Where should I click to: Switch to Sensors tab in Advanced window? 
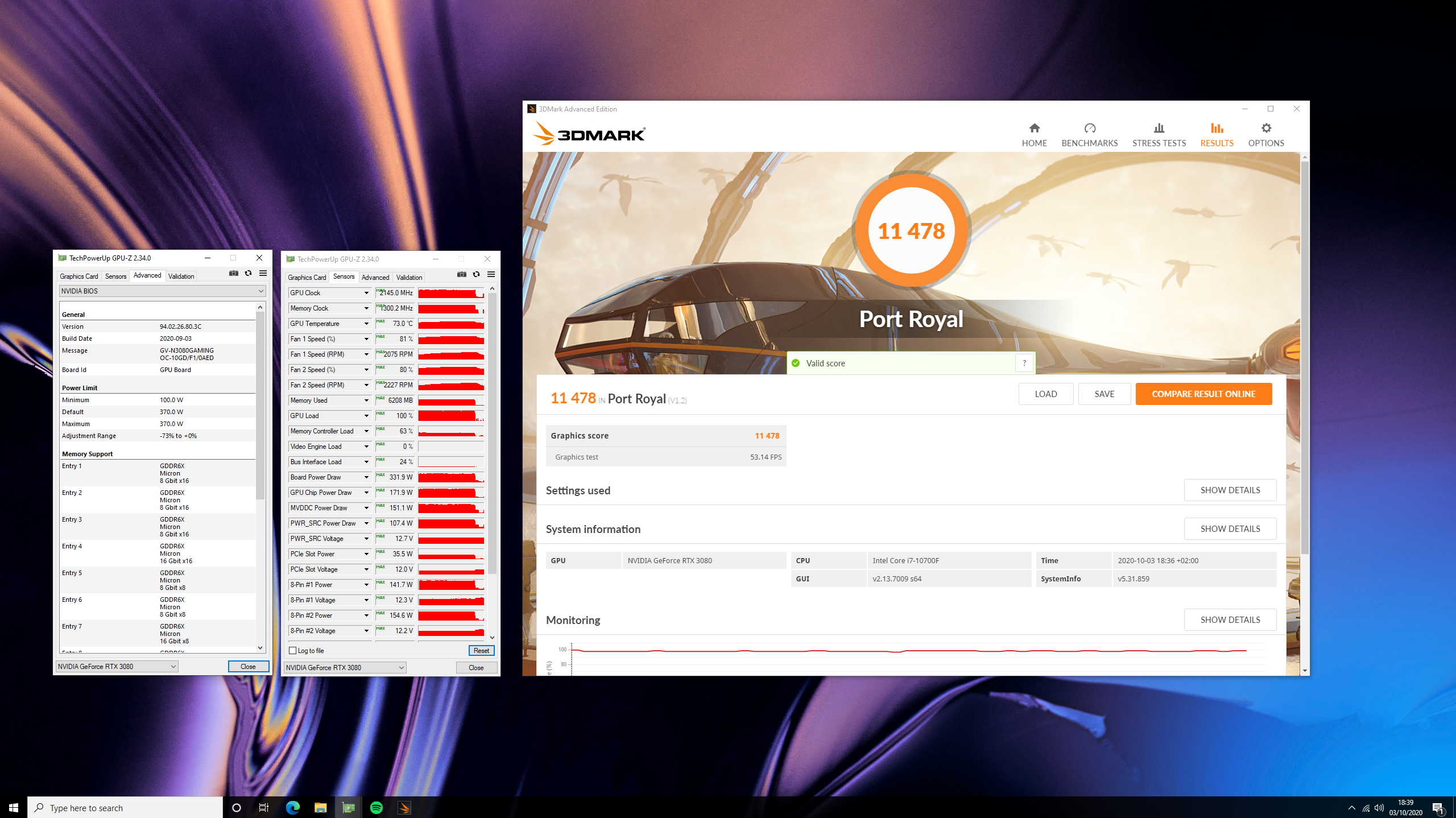pos(116,276)
